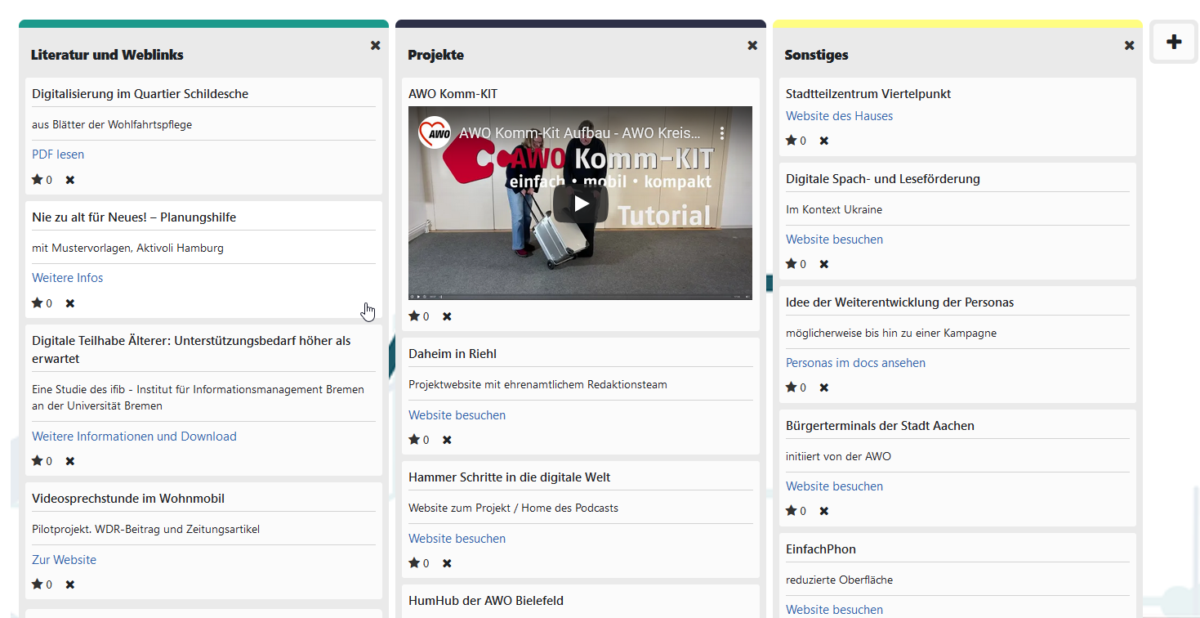This screenshot has width=1200, height=618.
Task: Remove the Projekte column
Action: [752, 45]
